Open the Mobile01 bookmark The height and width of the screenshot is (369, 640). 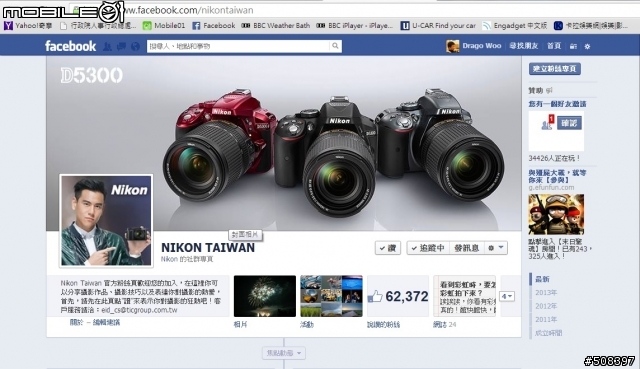click(164, 26)
